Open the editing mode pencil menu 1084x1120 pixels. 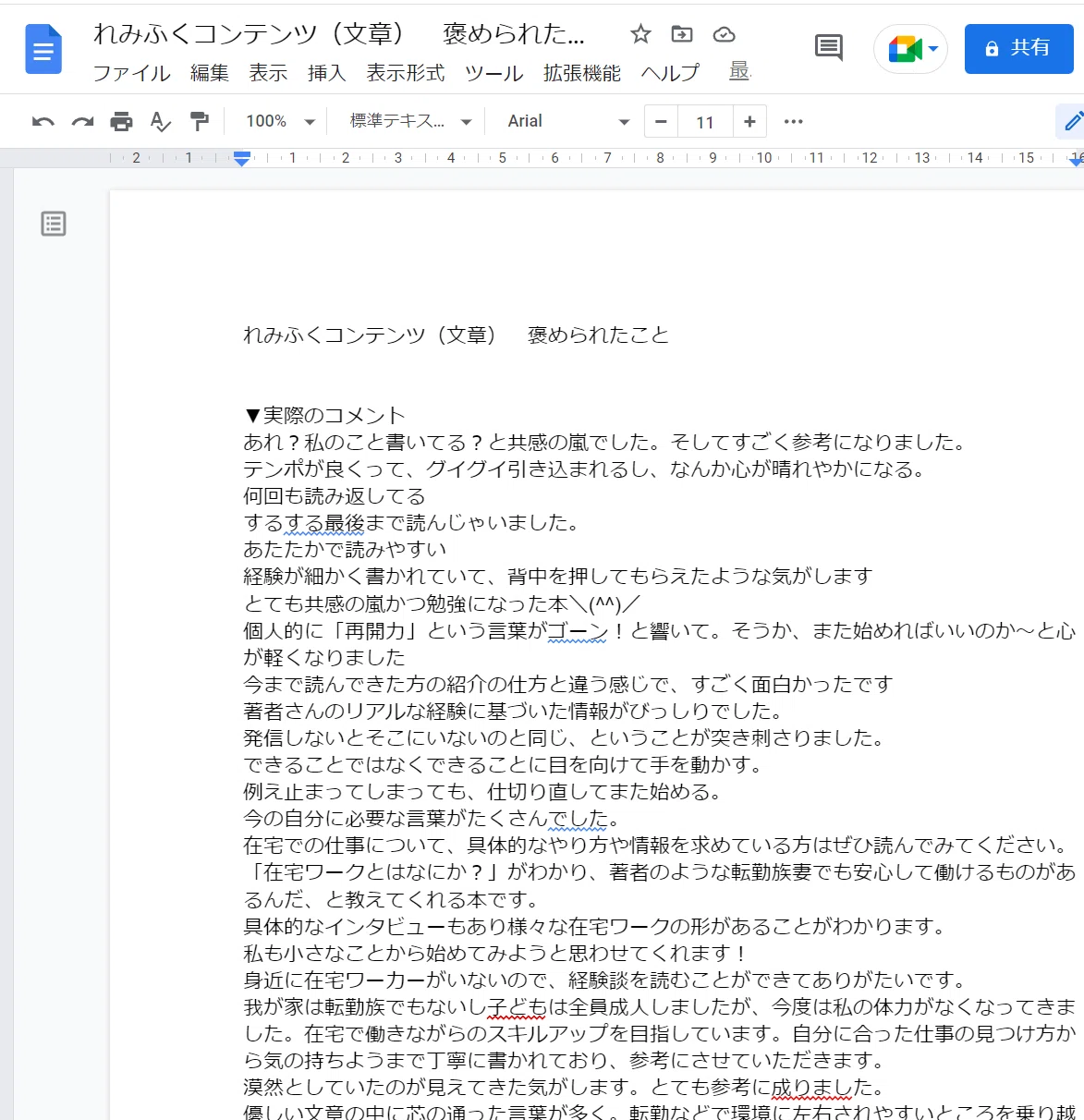(x=1071, y=121)
